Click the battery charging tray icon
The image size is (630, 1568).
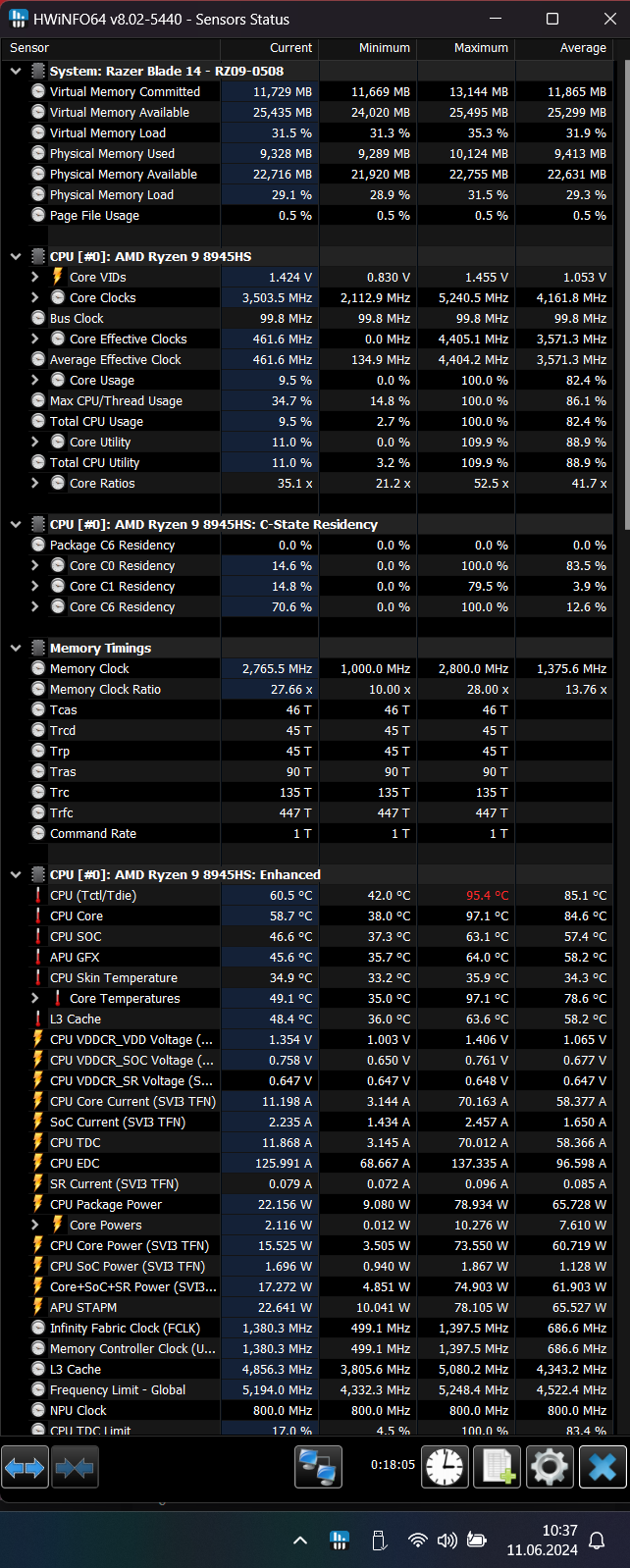point(477,1540)
